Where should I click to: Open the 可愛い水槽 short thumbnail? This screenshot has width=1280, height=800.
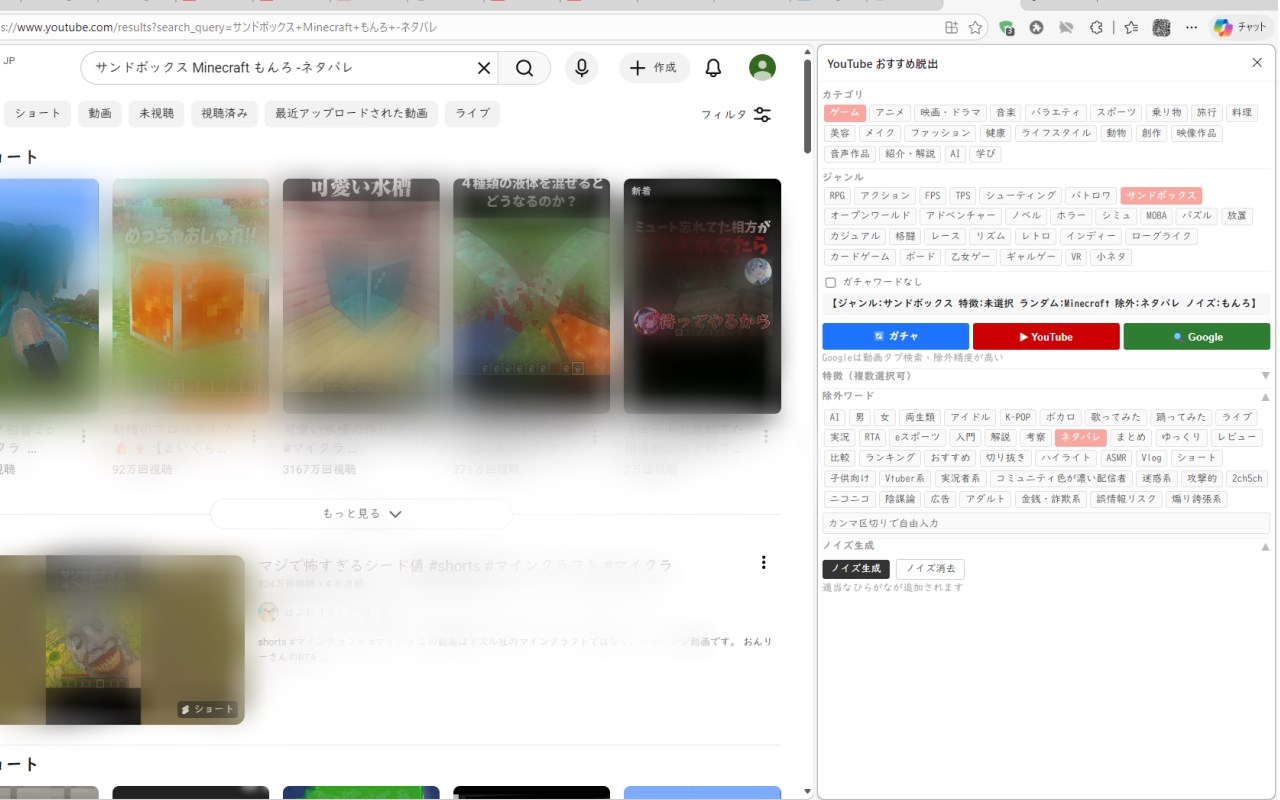[x=361, y=296]
